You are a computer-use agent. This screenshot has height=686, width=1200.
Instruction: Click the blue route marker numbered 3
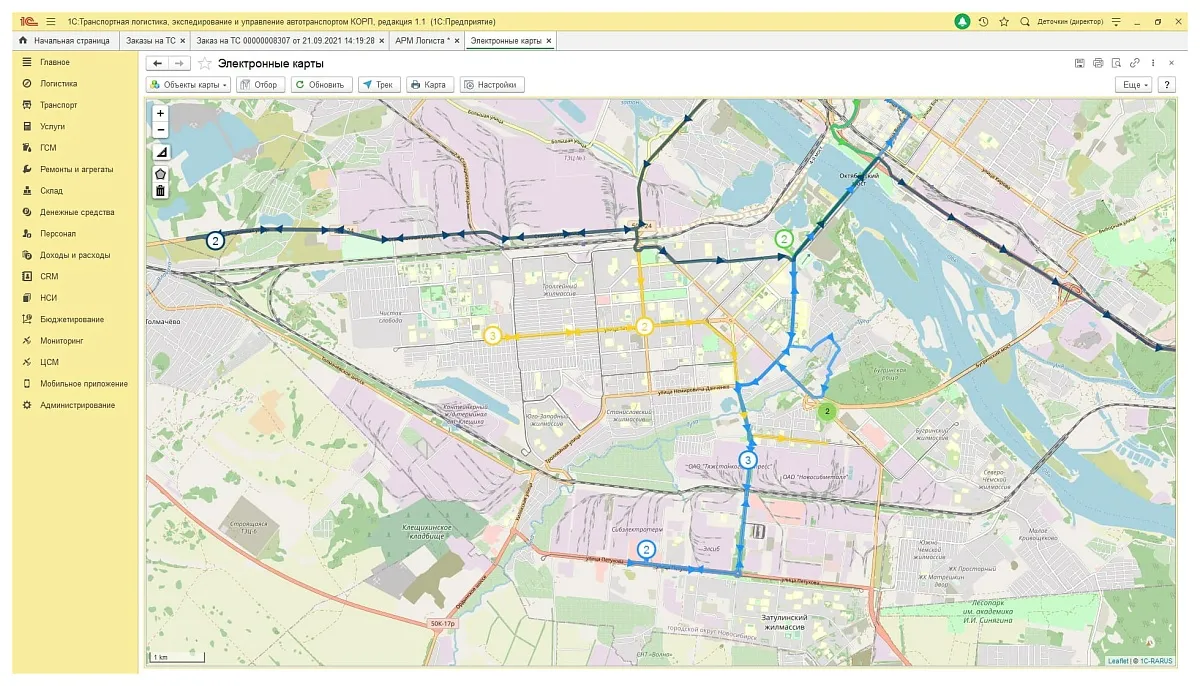(749, 460)
